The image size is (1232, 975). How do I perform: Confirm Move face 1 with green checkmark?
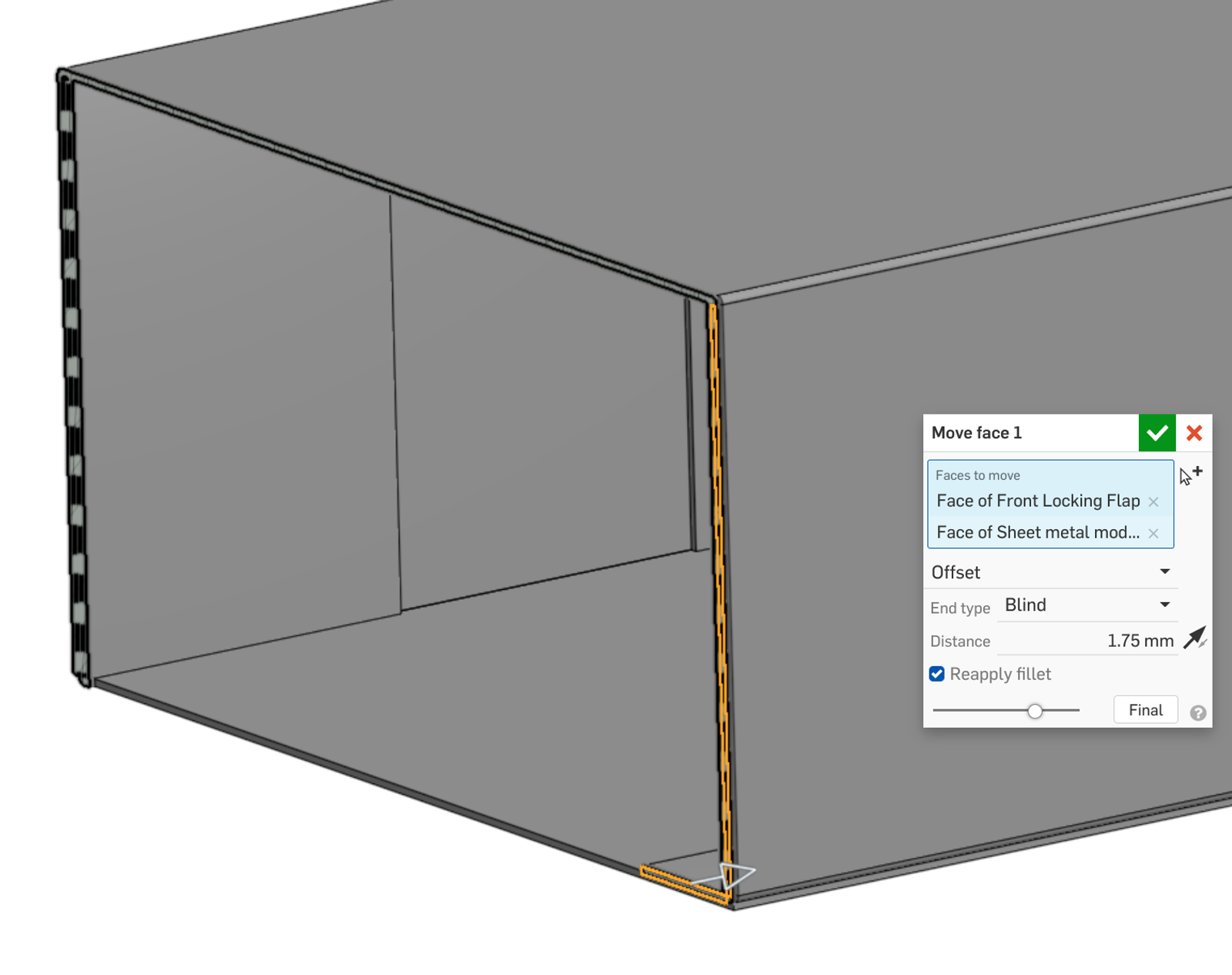pyautogui.click(x=1156, y=433)
